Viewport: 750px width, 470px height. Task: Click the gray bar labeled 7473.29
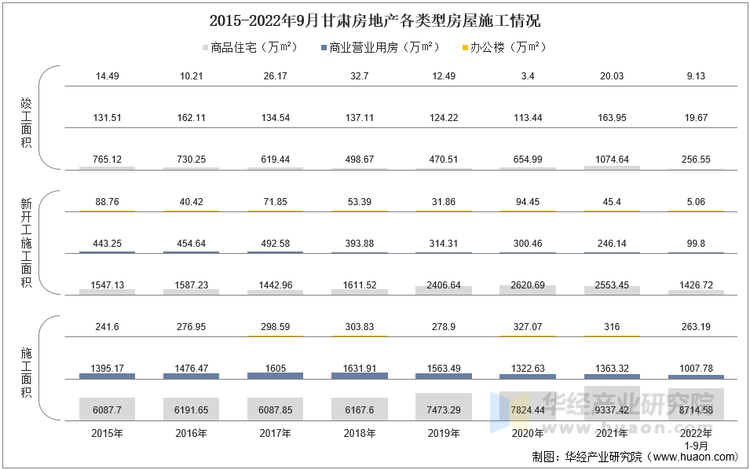coord(444,407)
